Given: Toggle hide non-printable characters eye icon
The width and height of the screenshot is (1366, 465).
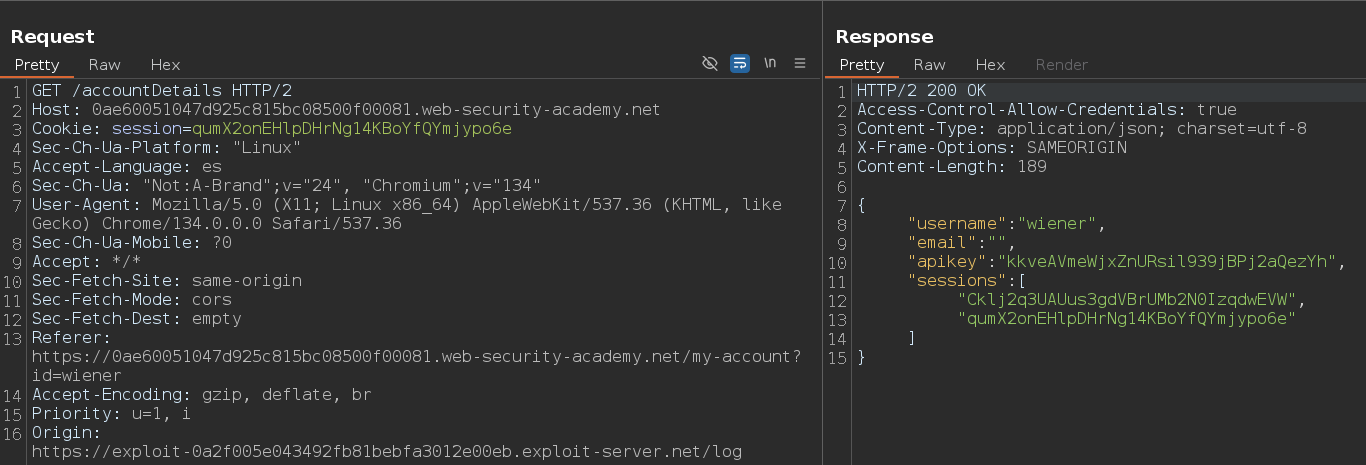Looking at the screenshot, I should click(710, 63).
